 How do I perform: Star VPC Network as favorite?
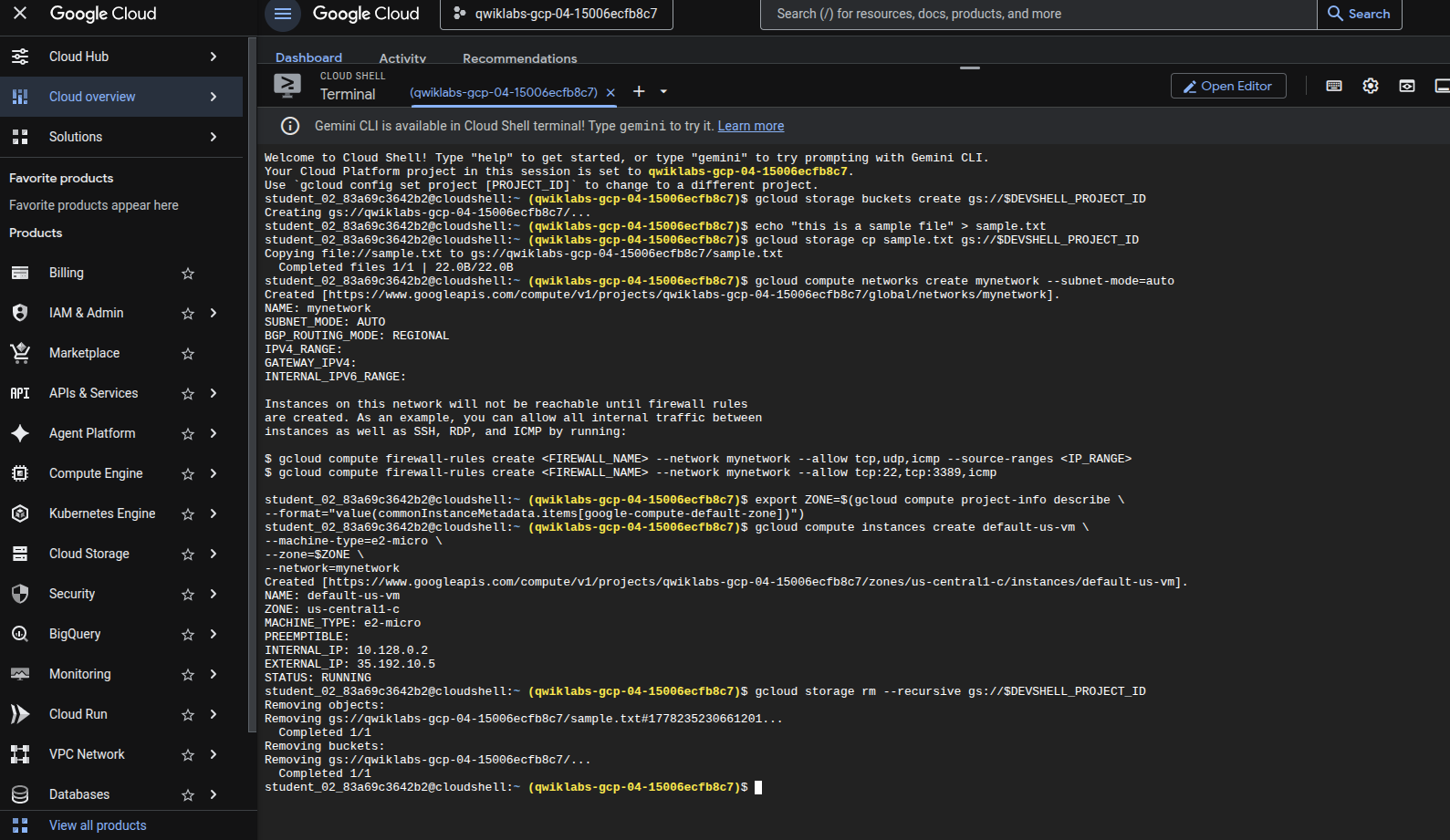click(x=188, y=755)
